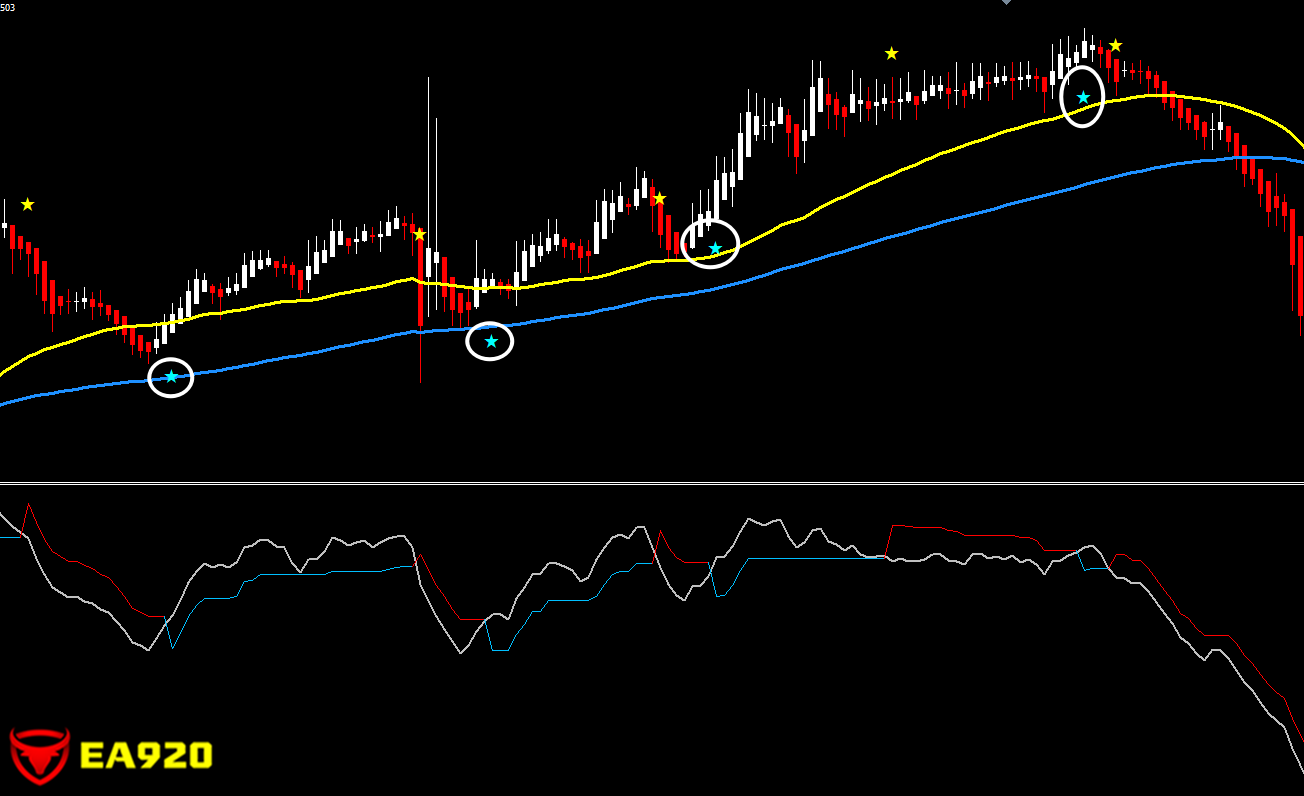Select the last red candle at chart's right edge
Viewport: 1304px width, 796px height.
pyautogui.click(x=1299, y=275)
